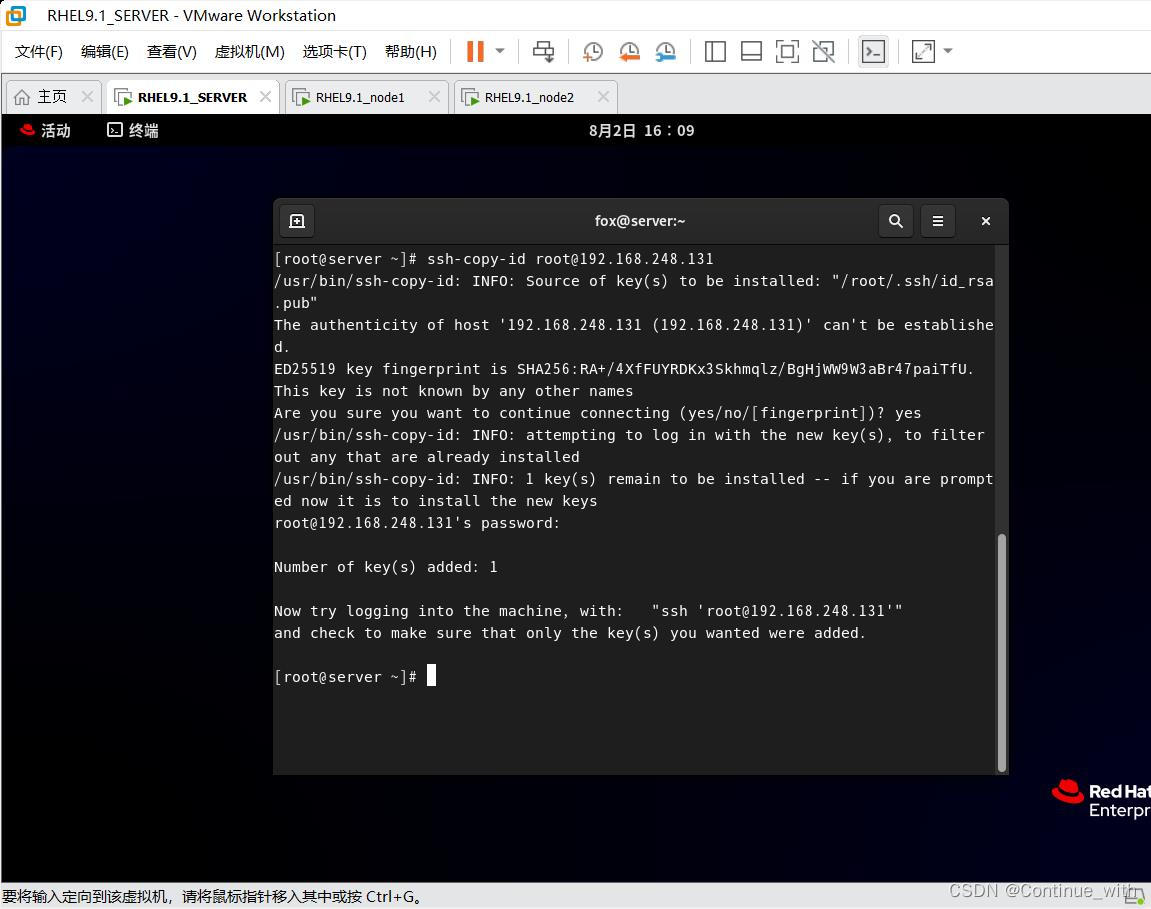Close the fox@server terminal window
1151x909 pixels.
tap(986, 221)
